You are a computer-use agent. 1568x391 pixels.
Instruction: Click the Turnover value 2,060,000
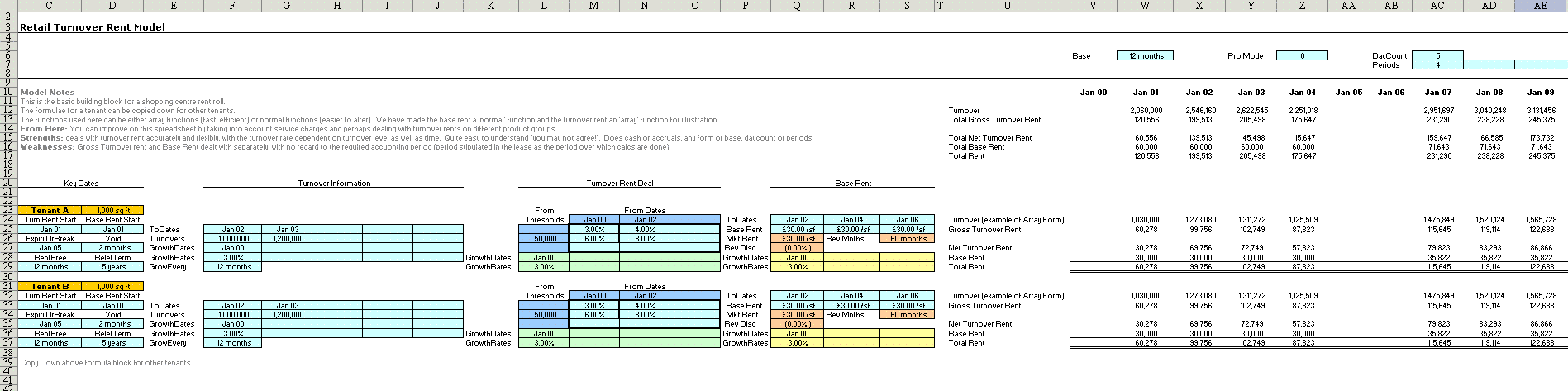1146,110
